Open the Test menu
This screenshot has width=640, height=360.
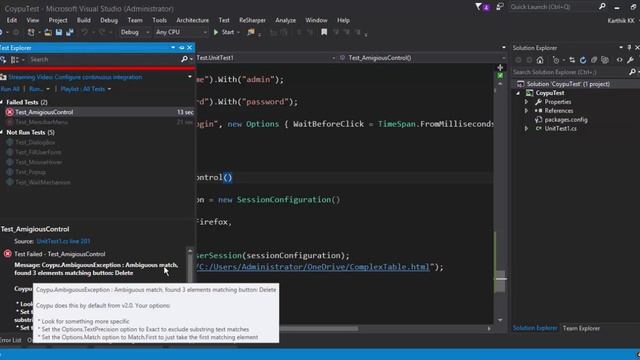tap(224, 20)
